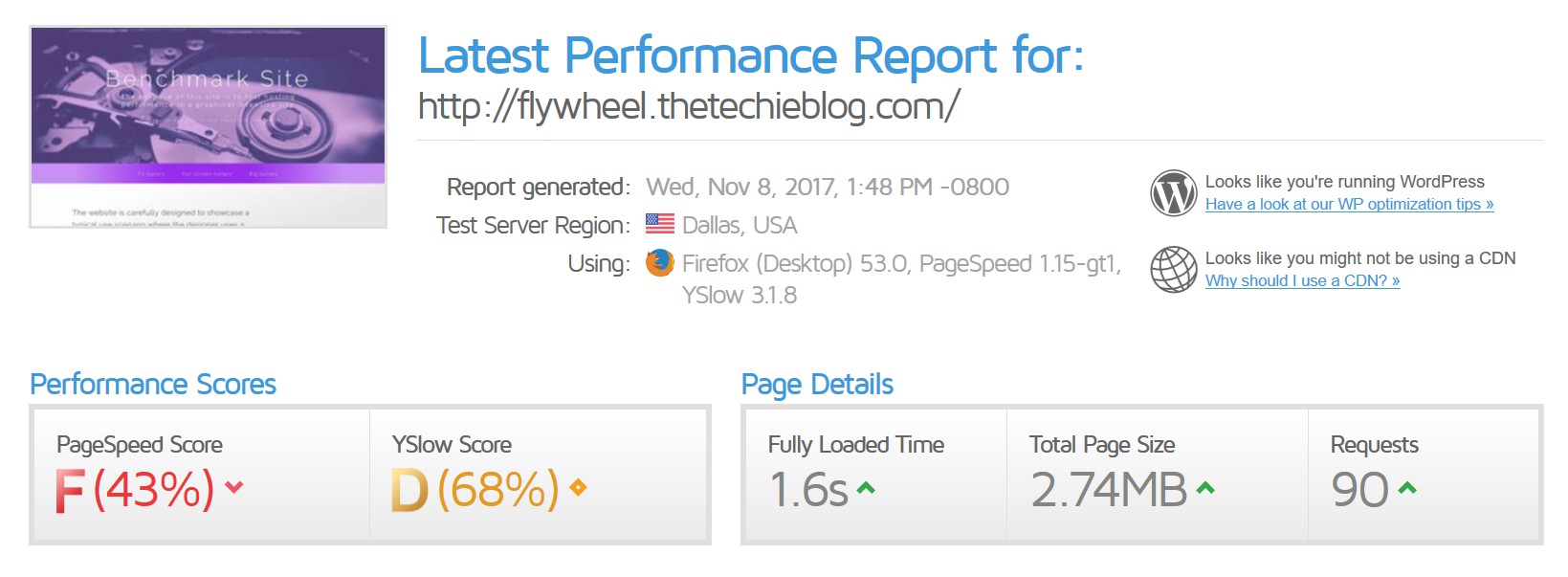
Task: Select the PageSpeed Score F (43%) box
Action: pos(202,476)
